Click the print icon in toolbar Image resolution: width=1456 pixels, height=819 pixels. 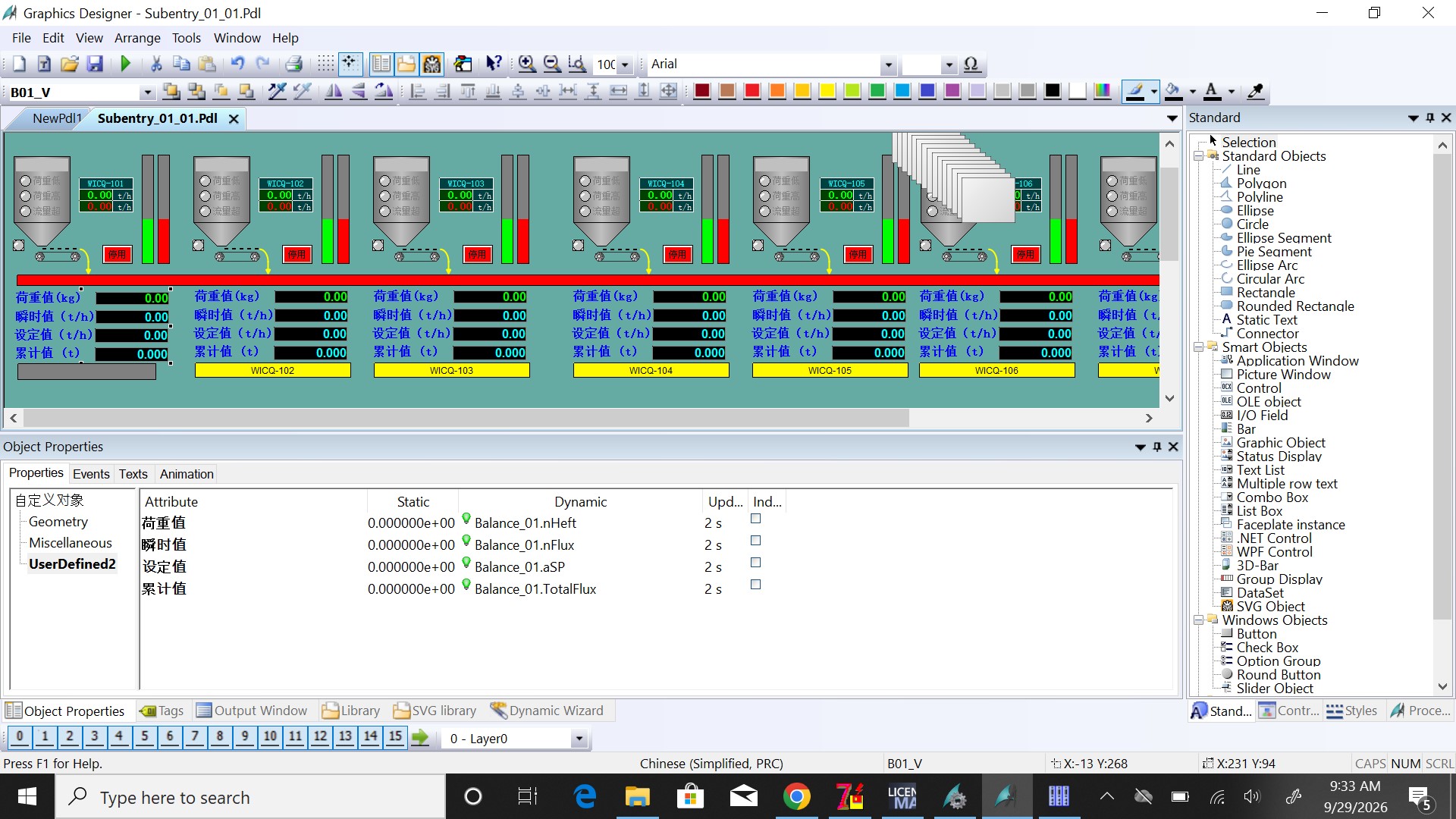(x=294, y=64)
